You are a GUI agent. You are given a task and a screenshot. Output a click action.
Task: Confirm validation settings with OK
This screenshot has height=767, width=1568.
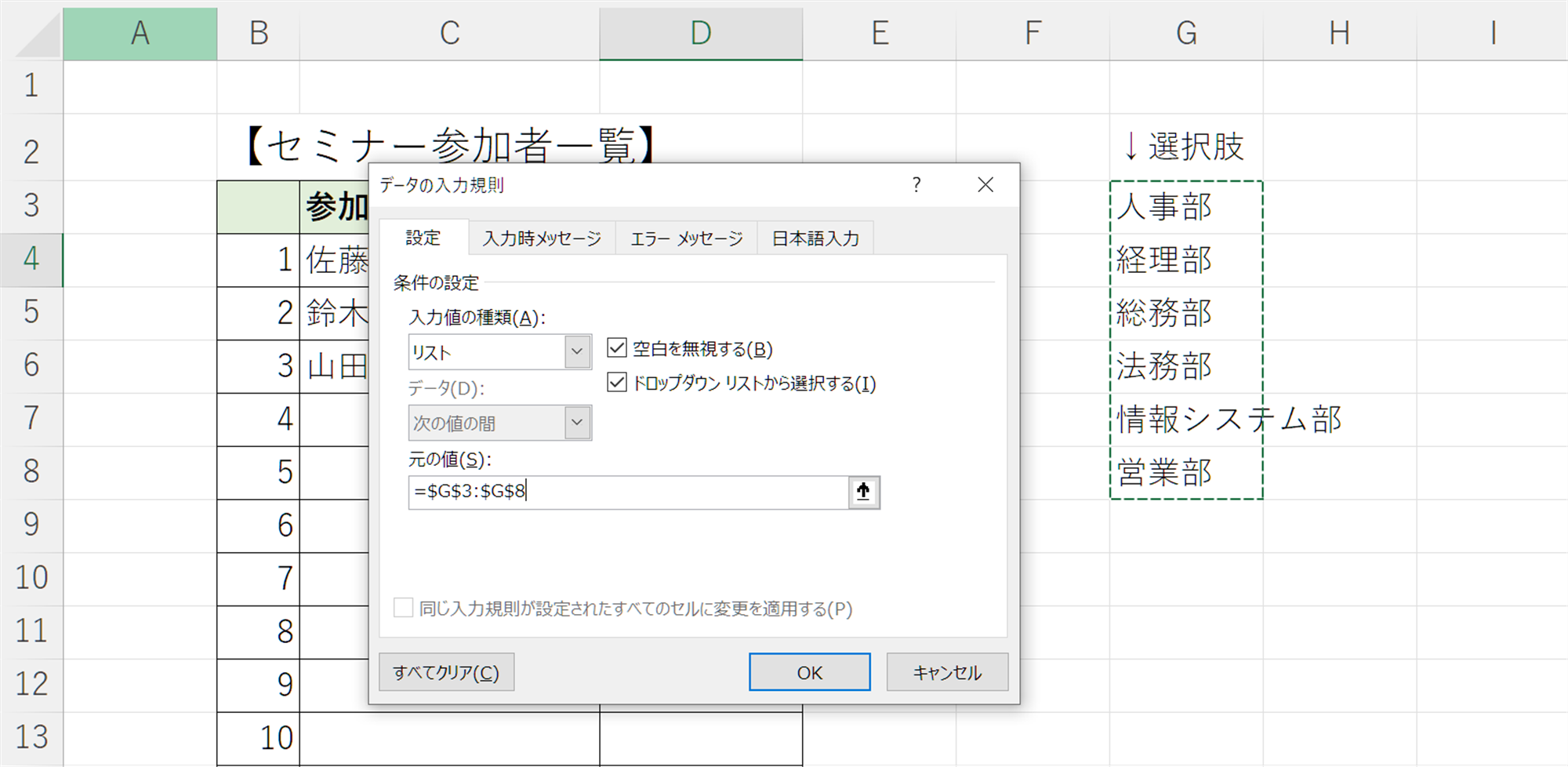[x=809, y=671]
